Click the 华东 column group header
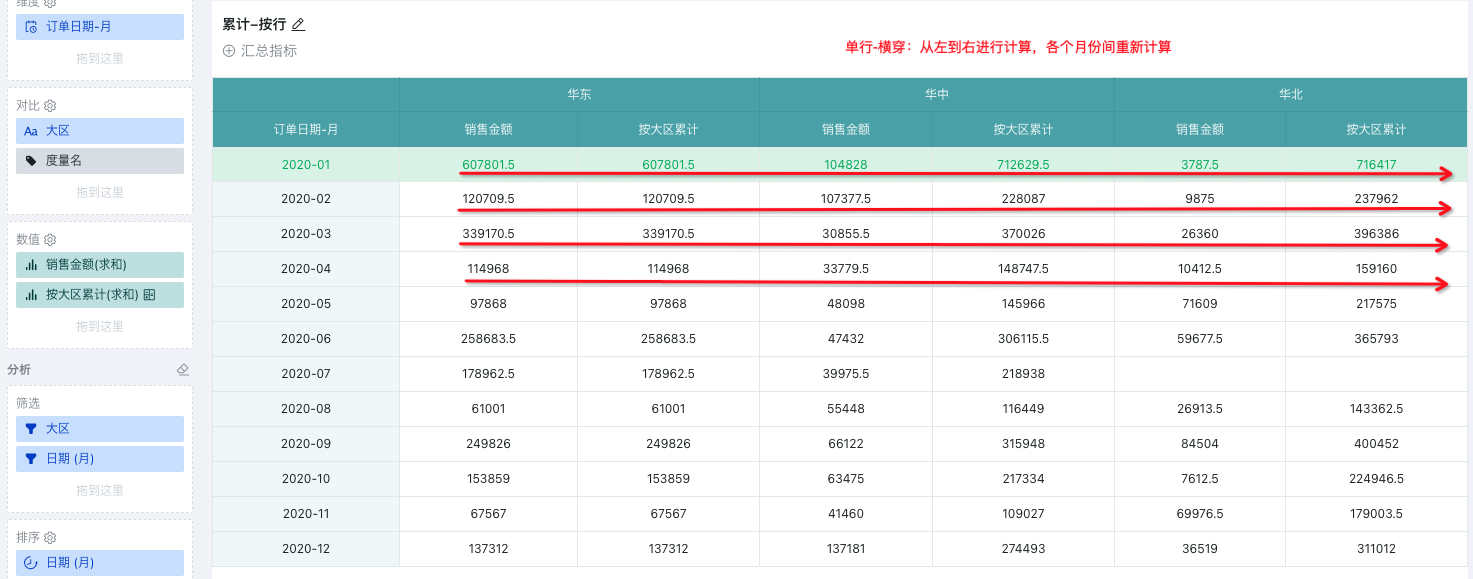The image size is (1473, 579). 578,95
